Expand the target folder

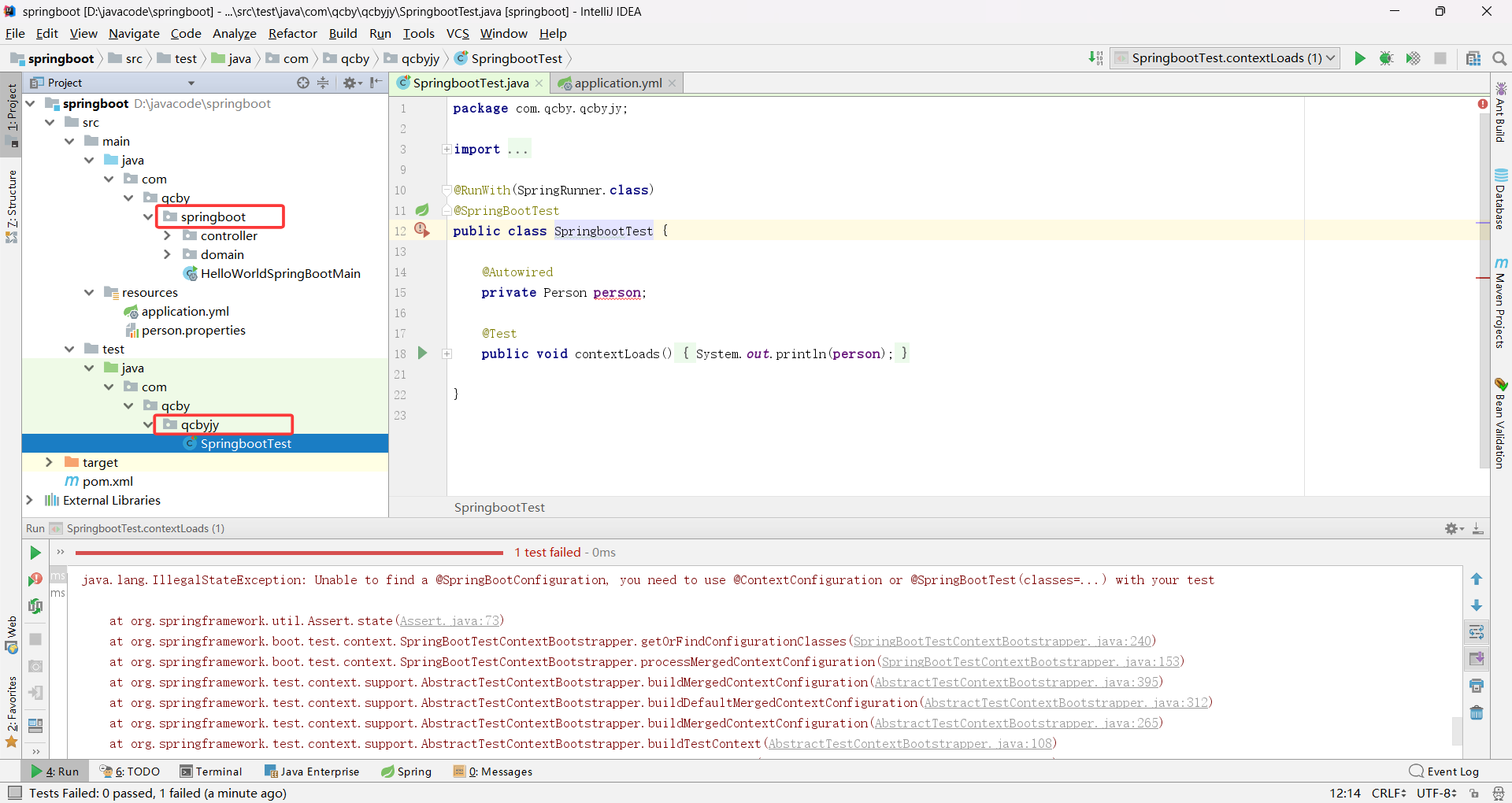click(x=49, y=462)
